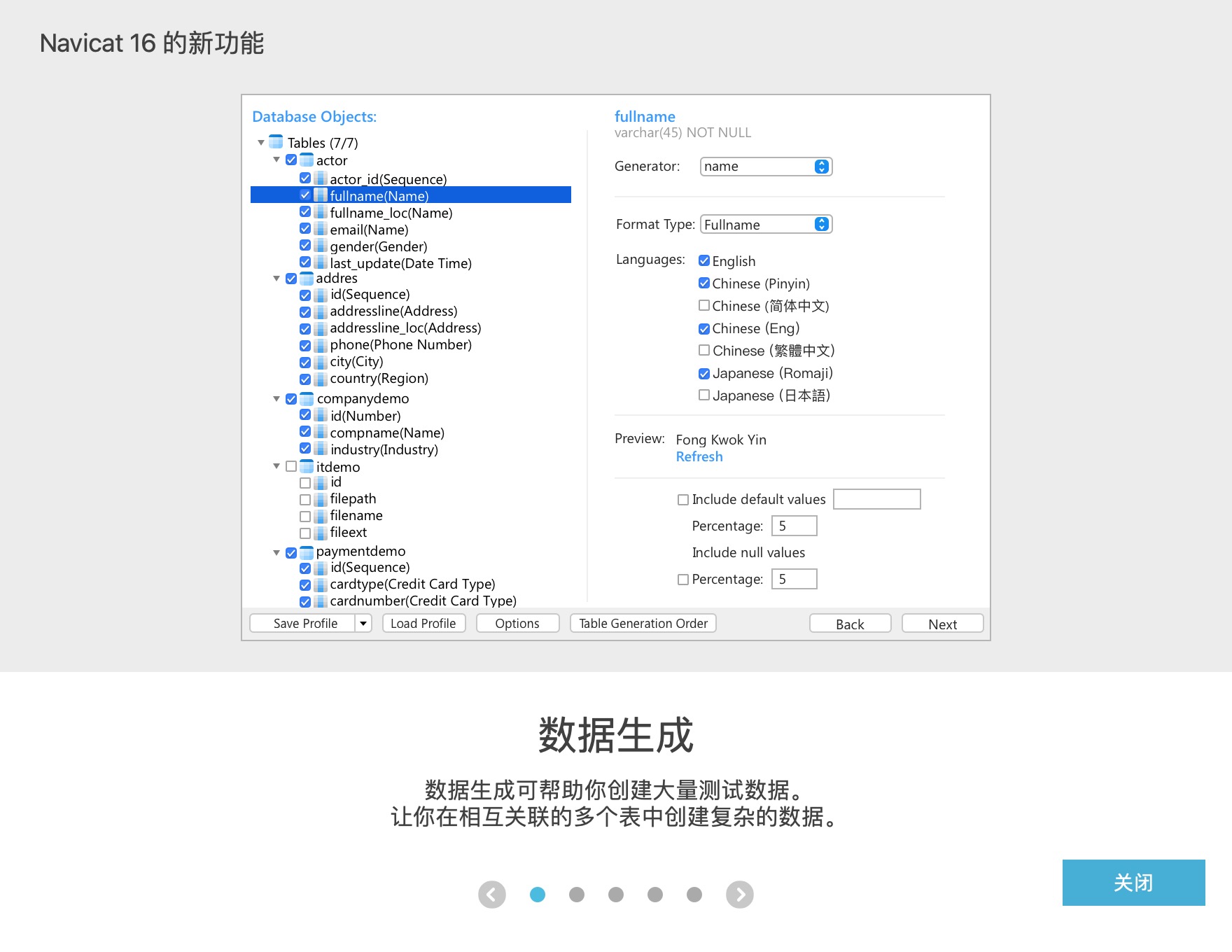Click the table icon next to itdemo
The image size is (1232, 952).
point(308,467)
